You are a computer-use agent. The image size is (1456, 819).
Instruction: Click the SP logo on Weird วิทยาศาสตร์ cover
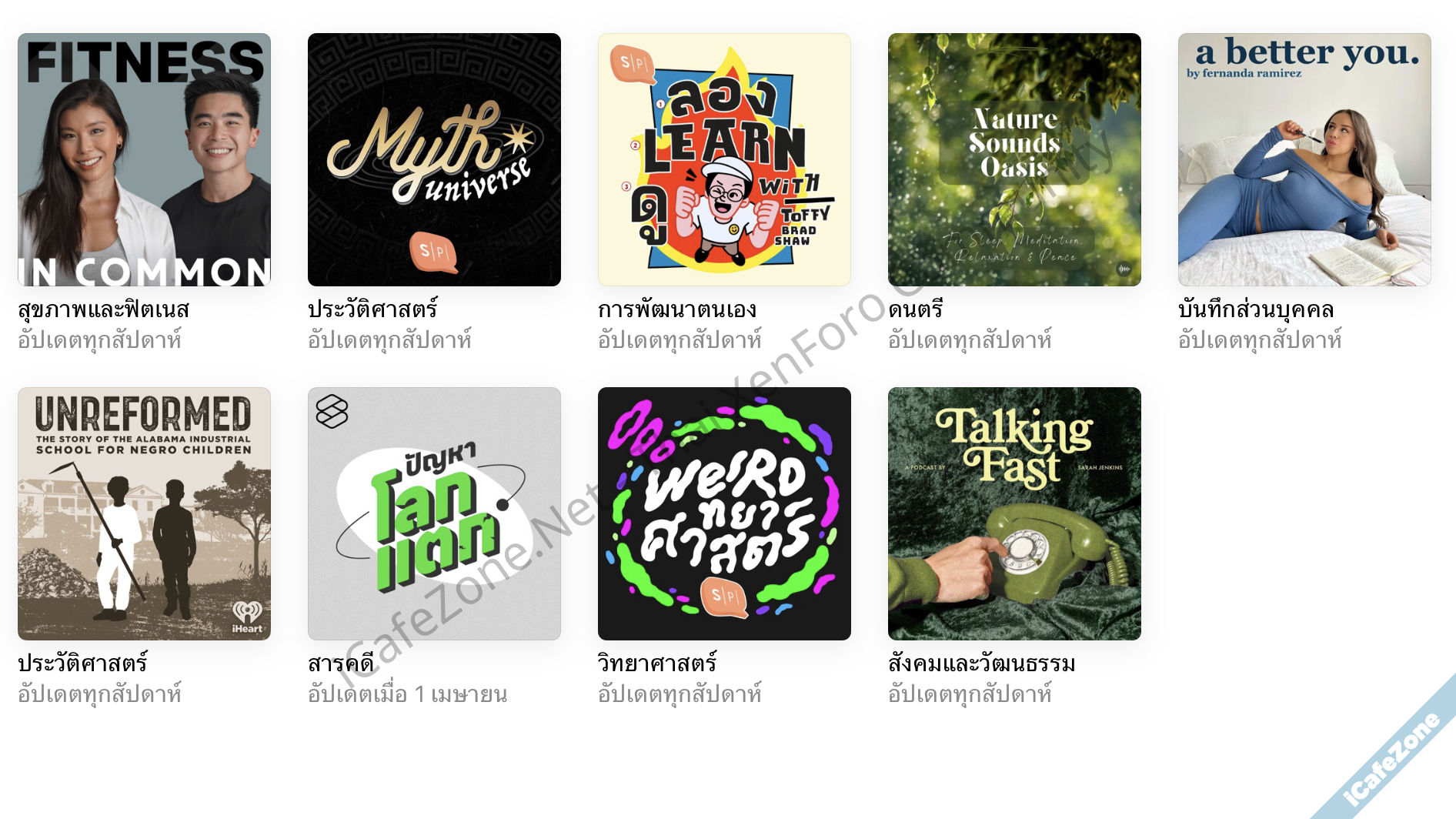pyautogui.click(x=724, y=597)
